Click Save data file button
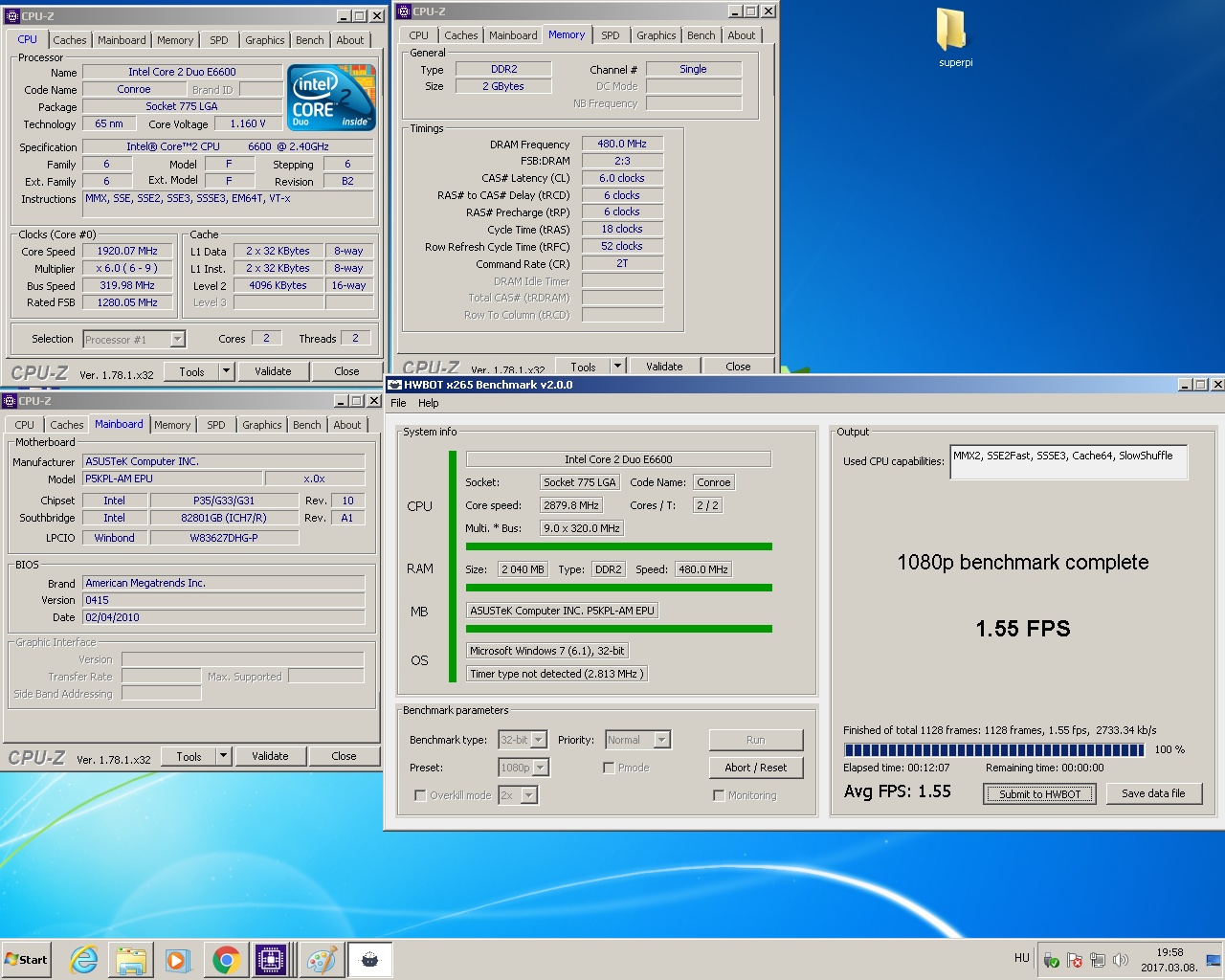The width and height of the screenshot is (1225, 980). pyautogui.click(x=1153, y=793)
